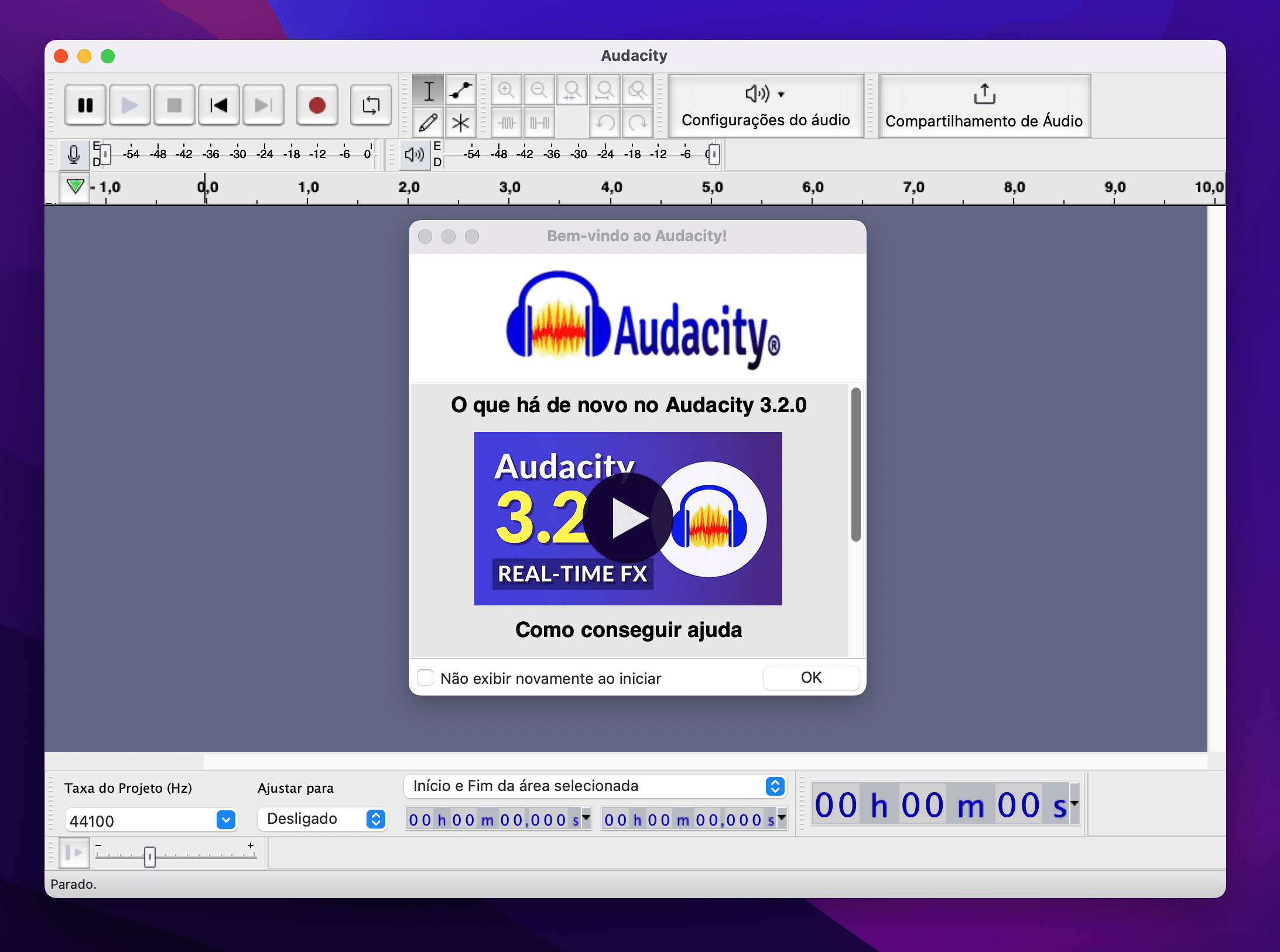
Task: Click the main track area vertical scrollbar
Action: pyautogui.click(x=1217, y=479)
